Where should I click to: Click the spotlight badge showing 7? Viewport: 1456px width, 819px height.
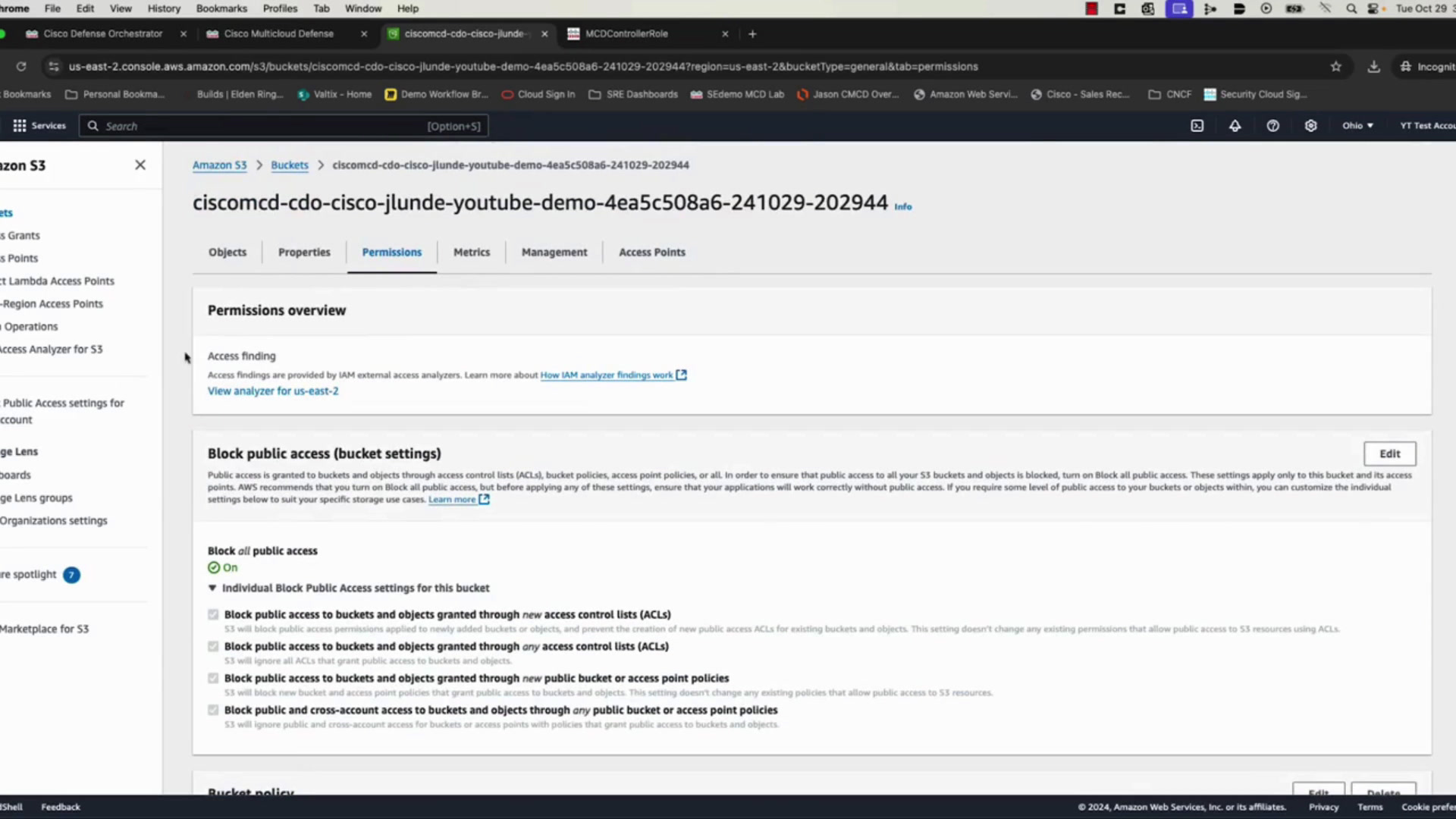pyautogui.click(x=71, y=575)
